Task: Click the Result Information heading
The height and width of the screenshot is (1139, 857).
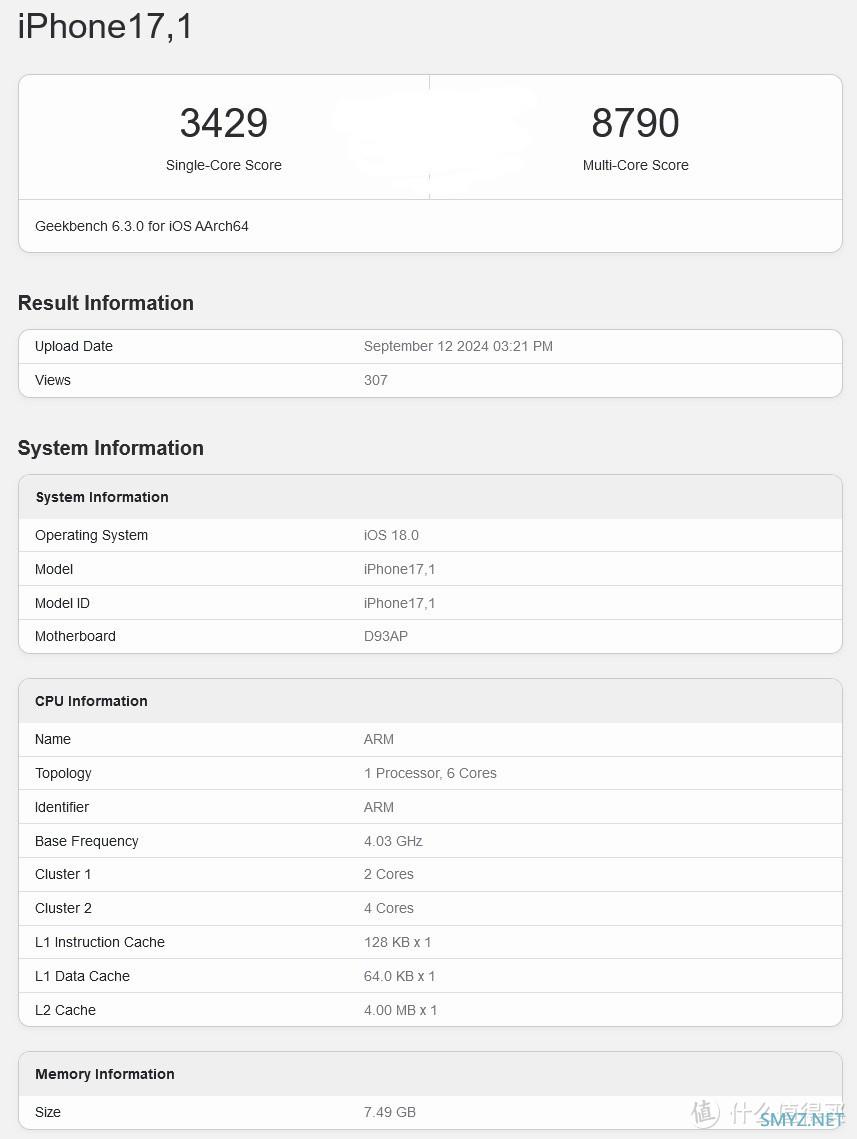Action: (x=106, y=303)
